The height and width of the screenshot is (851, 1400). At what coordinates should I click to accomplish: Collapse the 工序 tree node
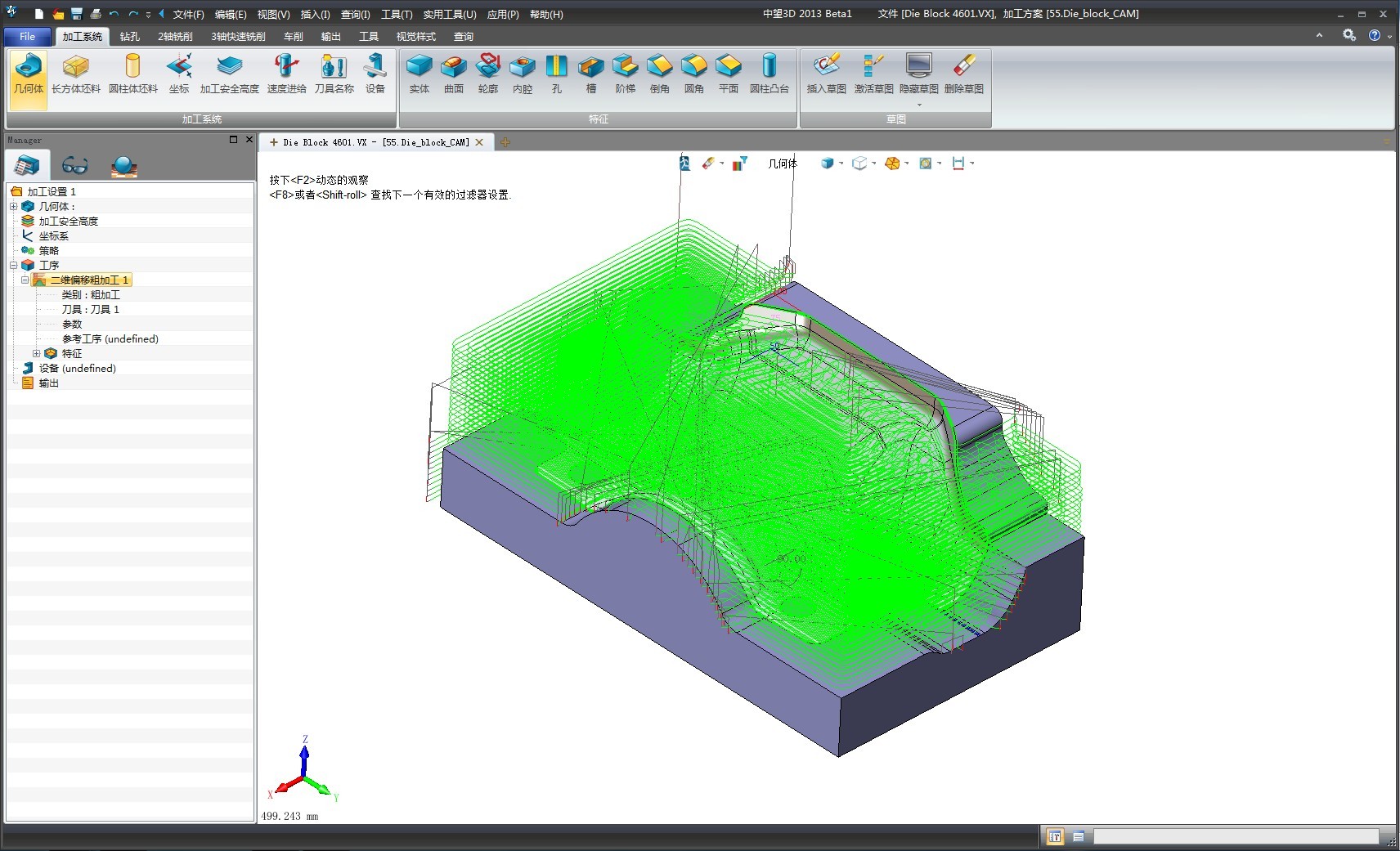(x=14, y=266)
